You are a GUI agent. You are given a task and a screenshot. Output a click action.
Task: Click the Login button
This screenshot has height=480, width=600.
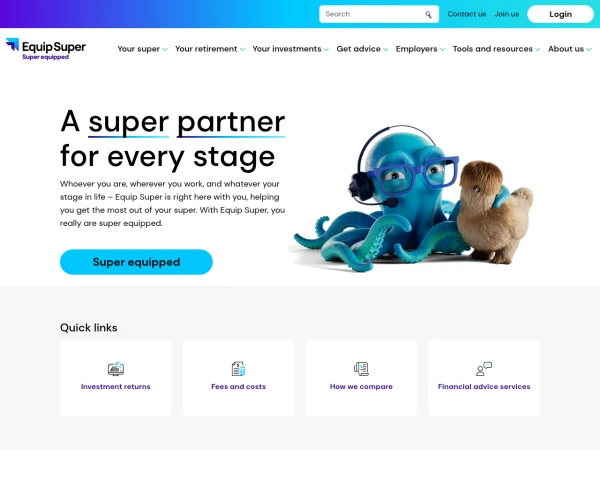[560, 14]
